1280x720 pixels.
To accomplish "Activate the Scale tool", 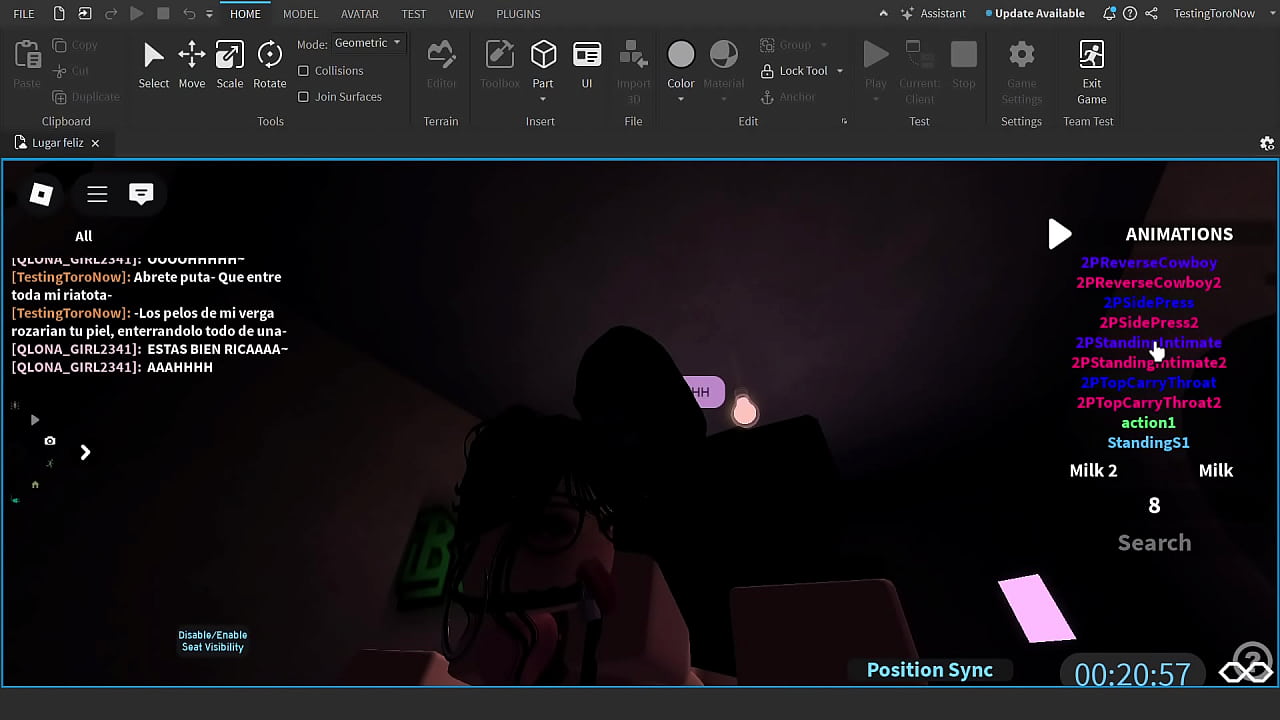I will (230, 64).
